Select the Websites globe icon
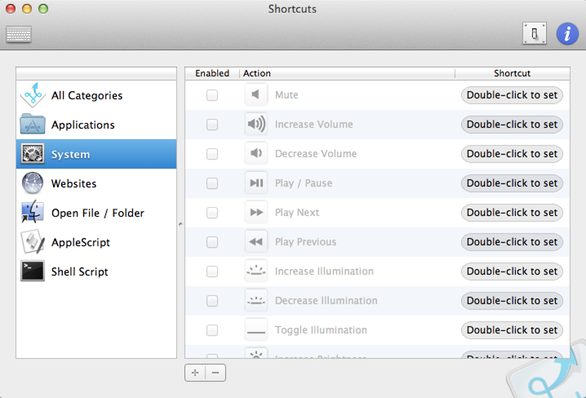Viewport: 586px width, 398px height. (33, 183)
